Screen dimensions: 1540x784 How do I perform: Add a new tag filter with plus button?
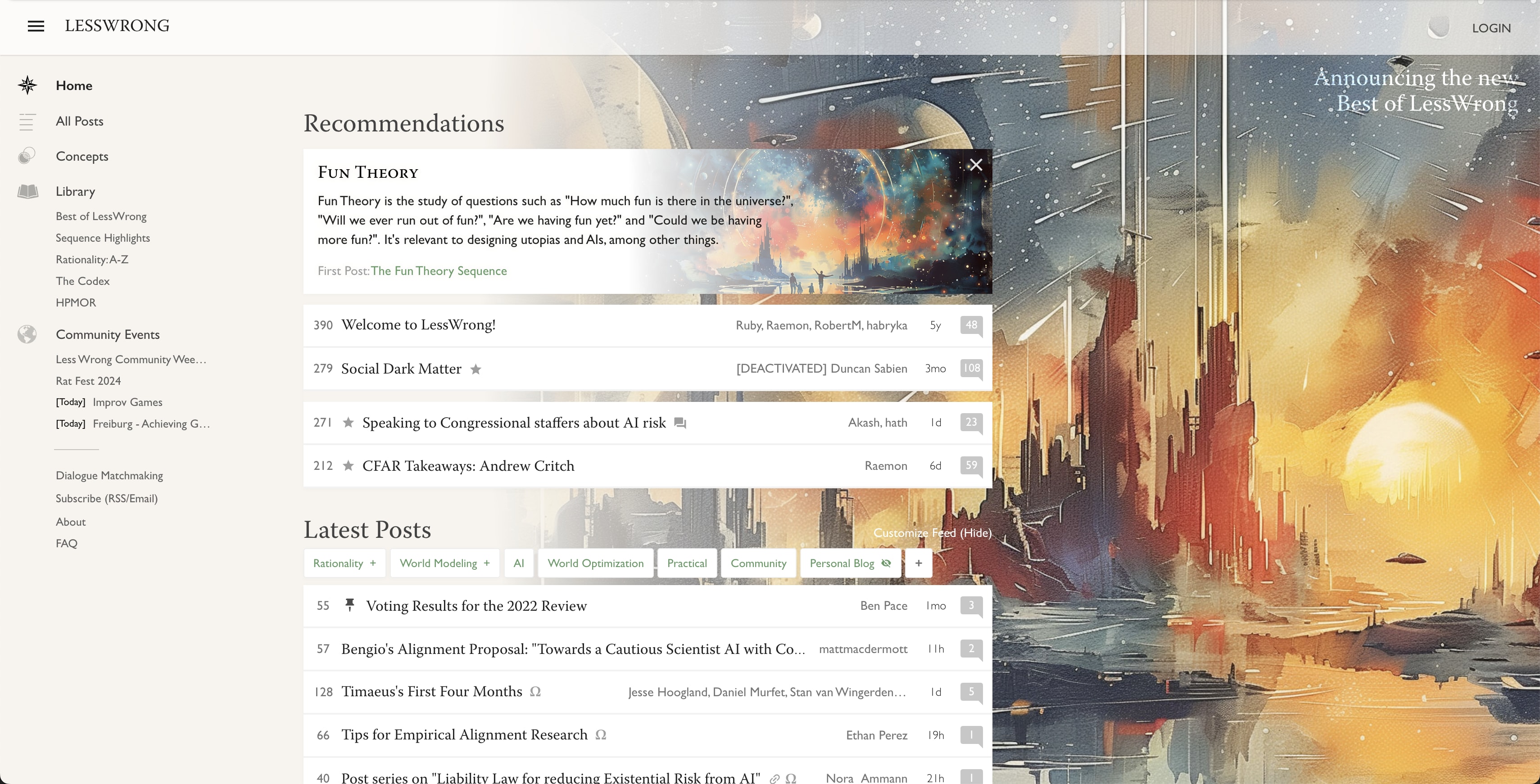[x=918, y=563]
